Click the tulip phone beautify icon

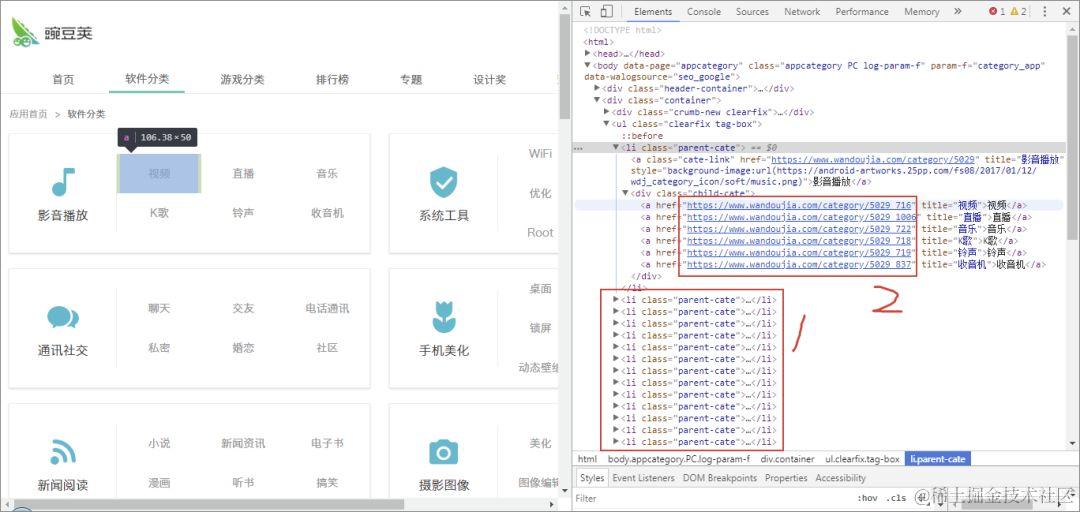click(444, 317)
